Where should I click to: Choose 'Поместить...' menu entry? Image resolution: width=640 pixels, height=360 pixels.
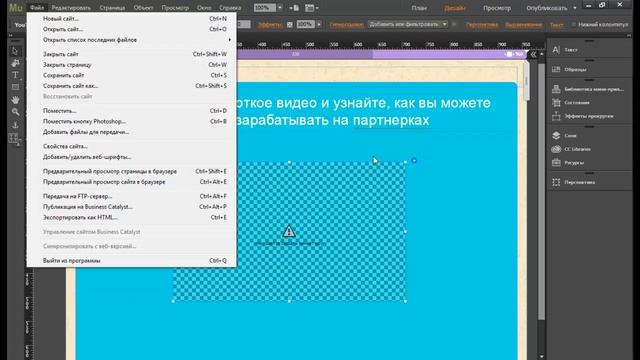131,111
